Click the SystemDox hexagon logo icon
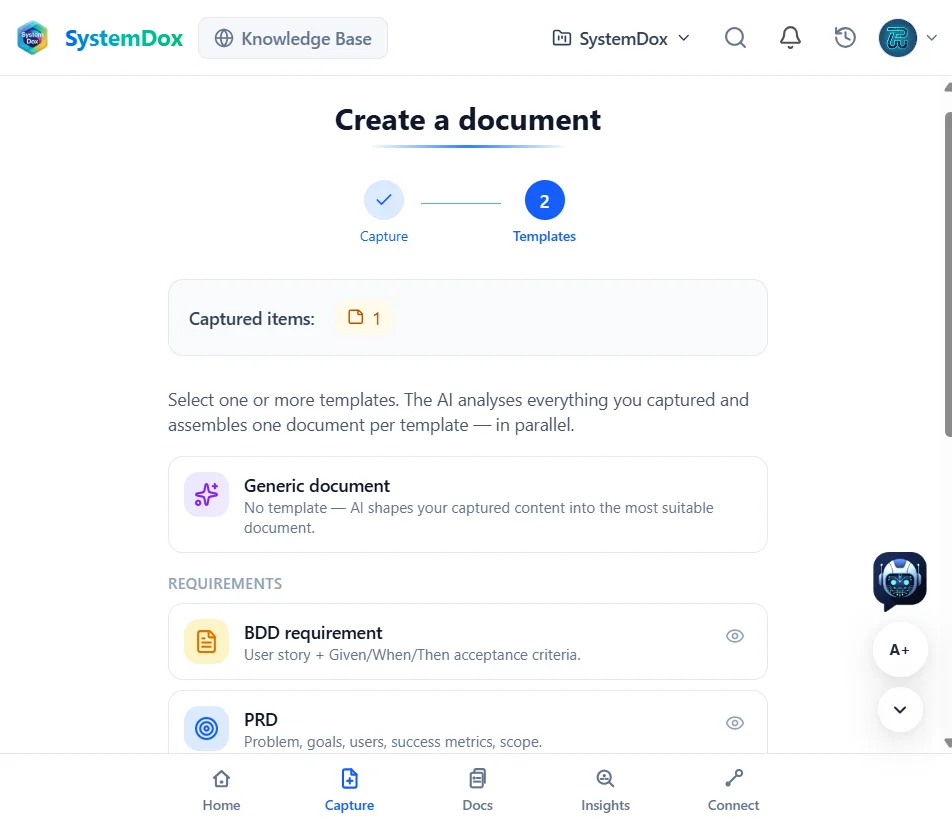 pos(33,38)
